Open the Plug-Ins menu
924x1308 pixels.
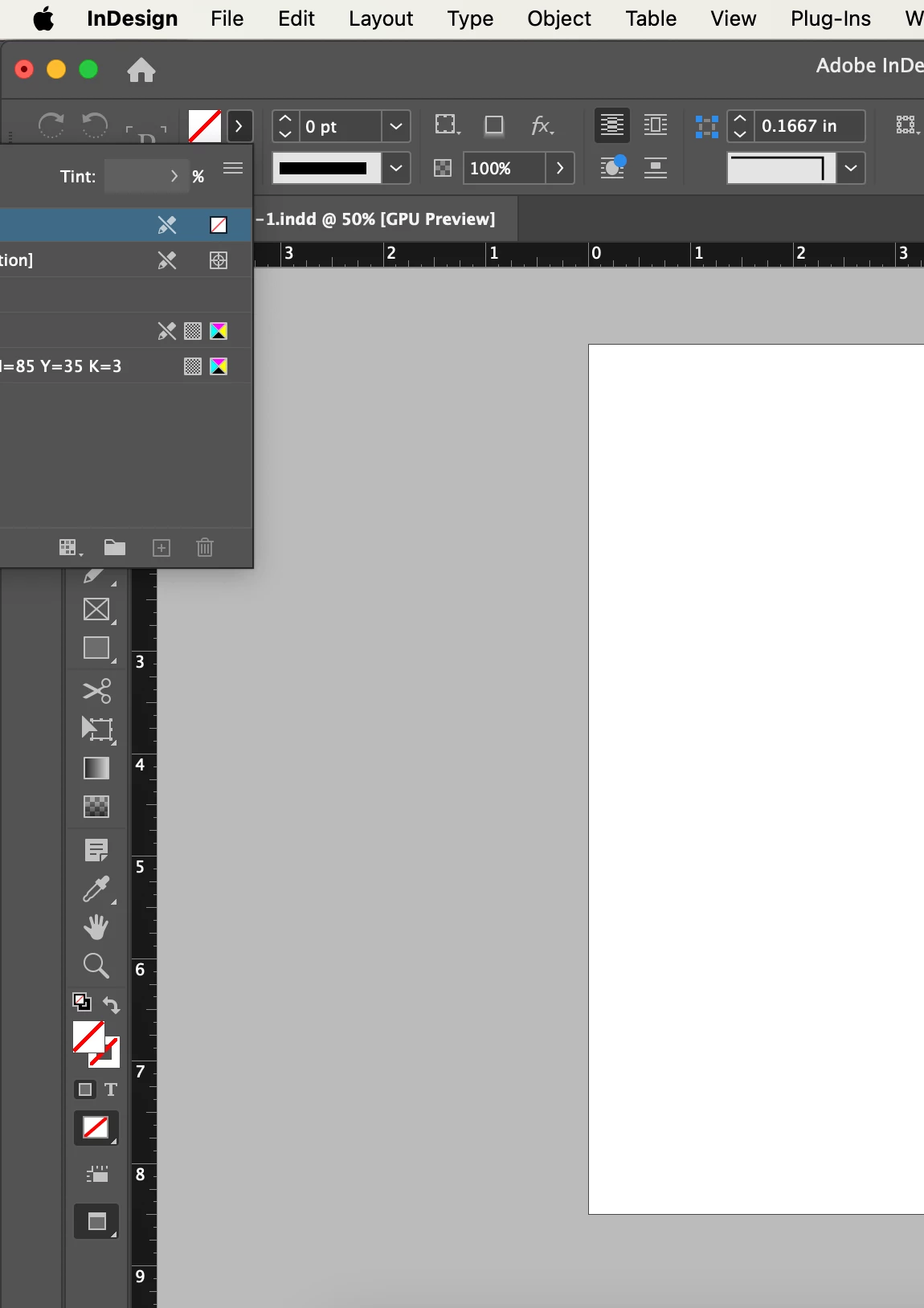point(831,18)
